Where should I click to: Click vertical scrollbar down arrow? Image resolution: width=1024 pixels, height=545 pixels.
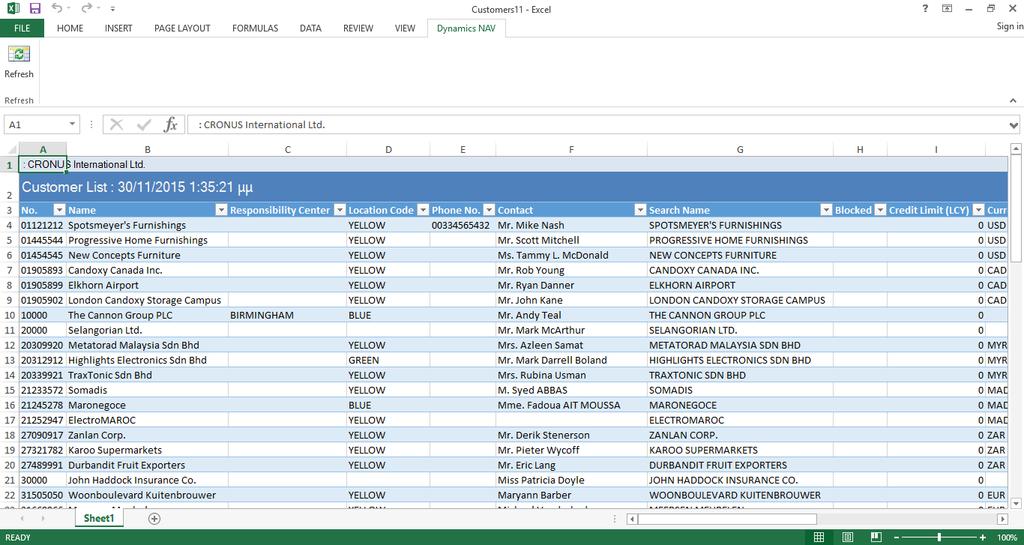(x=1016, y=503)
